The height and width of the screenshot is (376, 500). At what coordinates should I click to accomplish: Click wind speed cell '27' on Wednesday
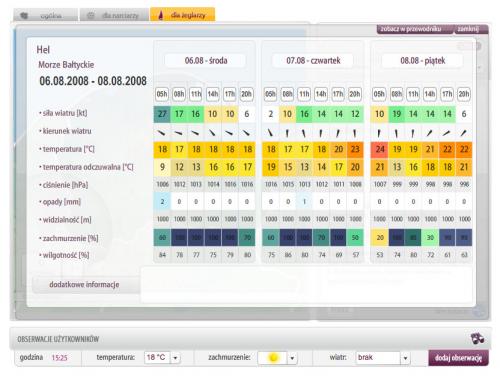(x=162, y=114)
